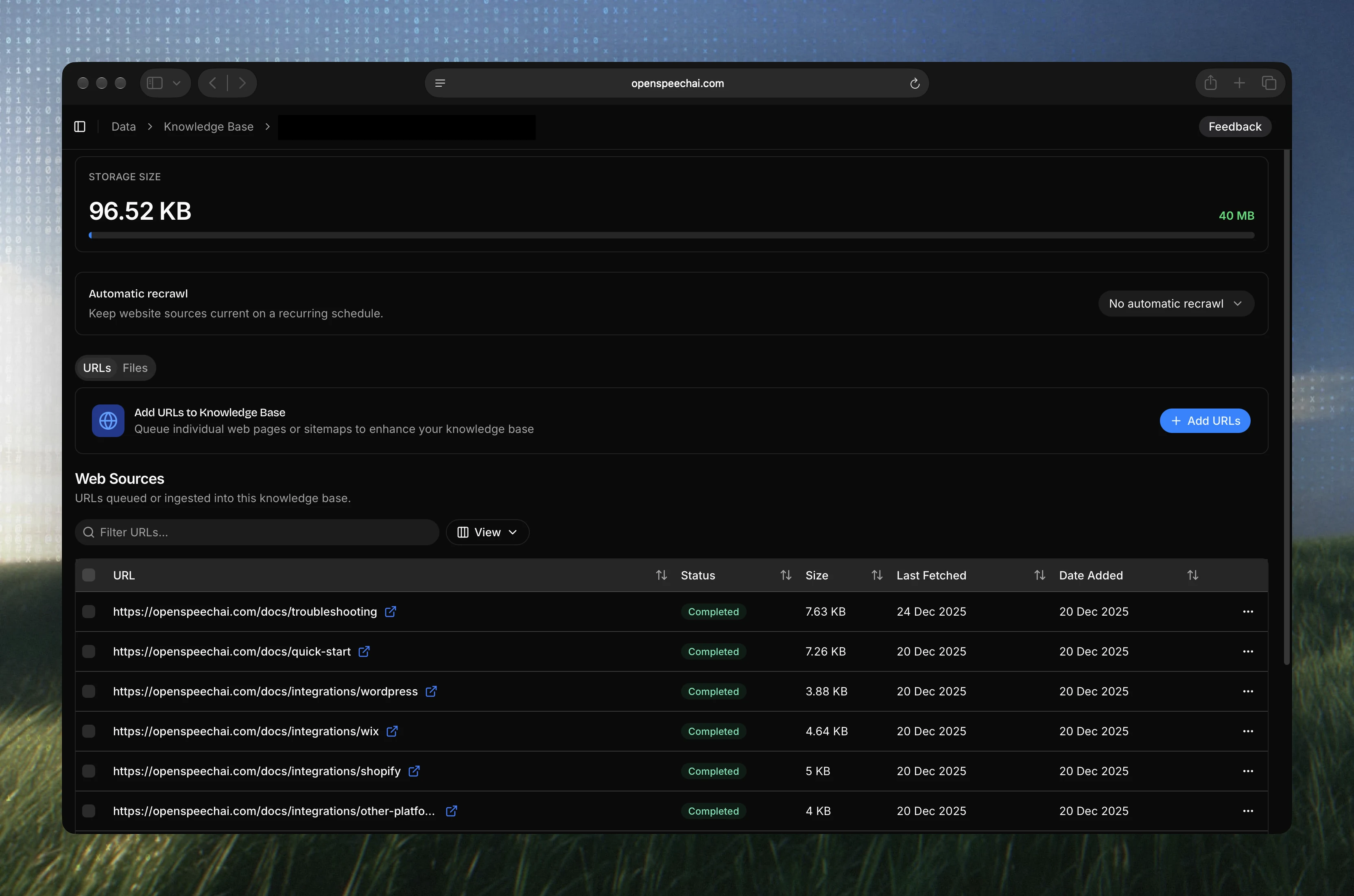Go forward in browser history
The image size is (1354, 896).
[242, 83]
